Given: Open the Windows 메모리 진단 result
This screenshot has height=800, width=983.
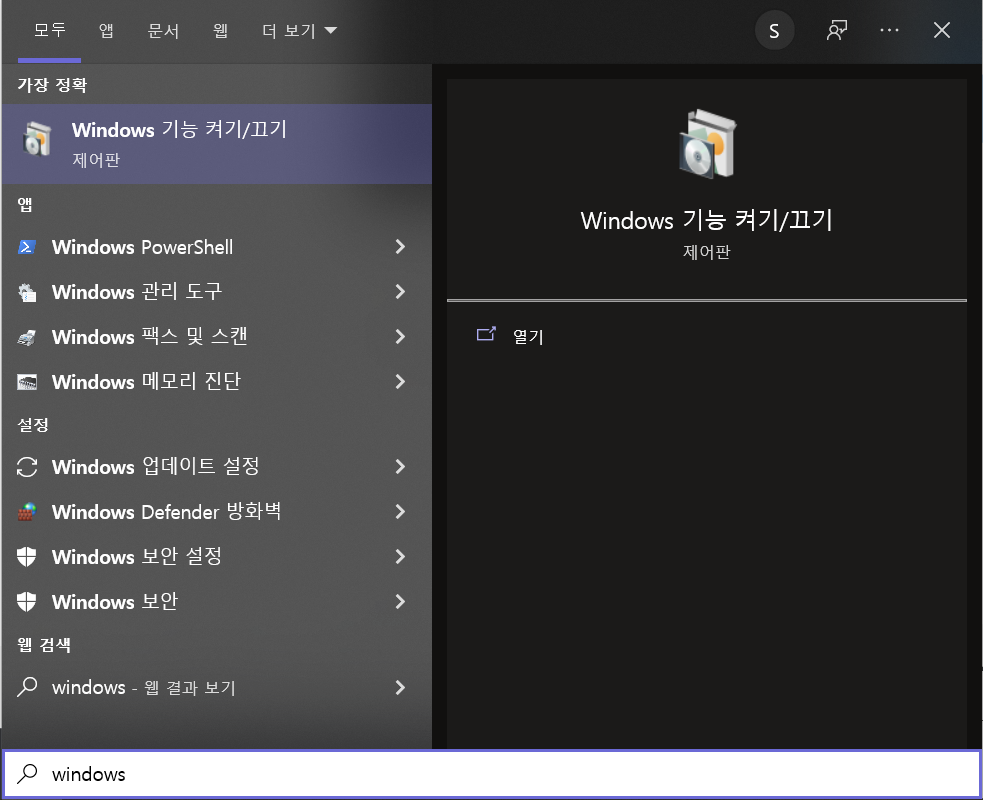Looking at the screenshot, I should (217, 382).
